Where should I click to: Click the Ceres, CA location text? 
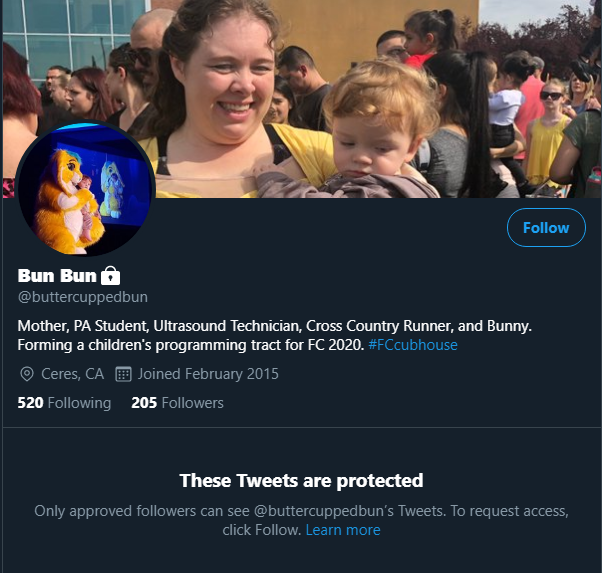(73, 374)
